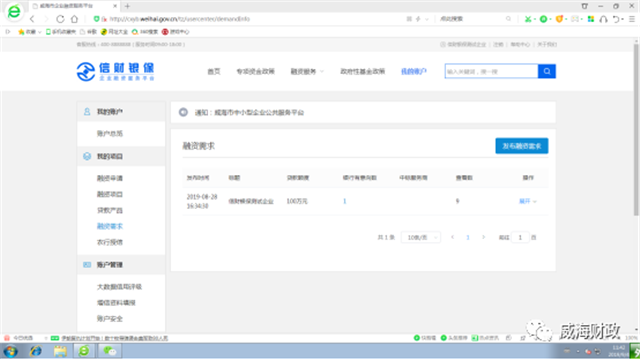
Task: Close the current browser tab
Action: [115, 6]
